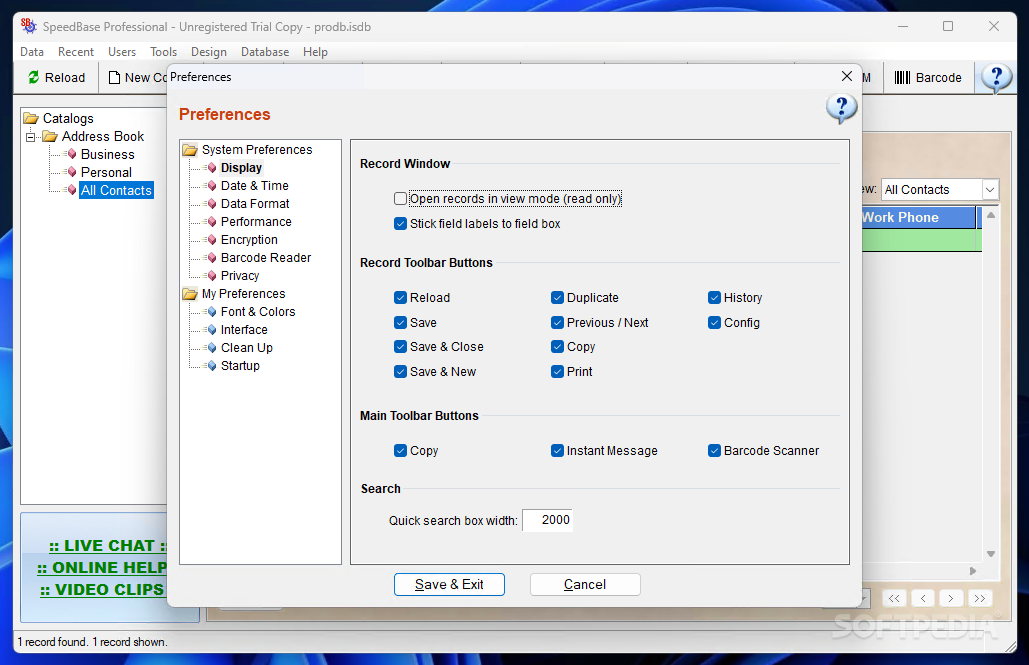Toggle Instant Message checkbox

pos(557,450)
